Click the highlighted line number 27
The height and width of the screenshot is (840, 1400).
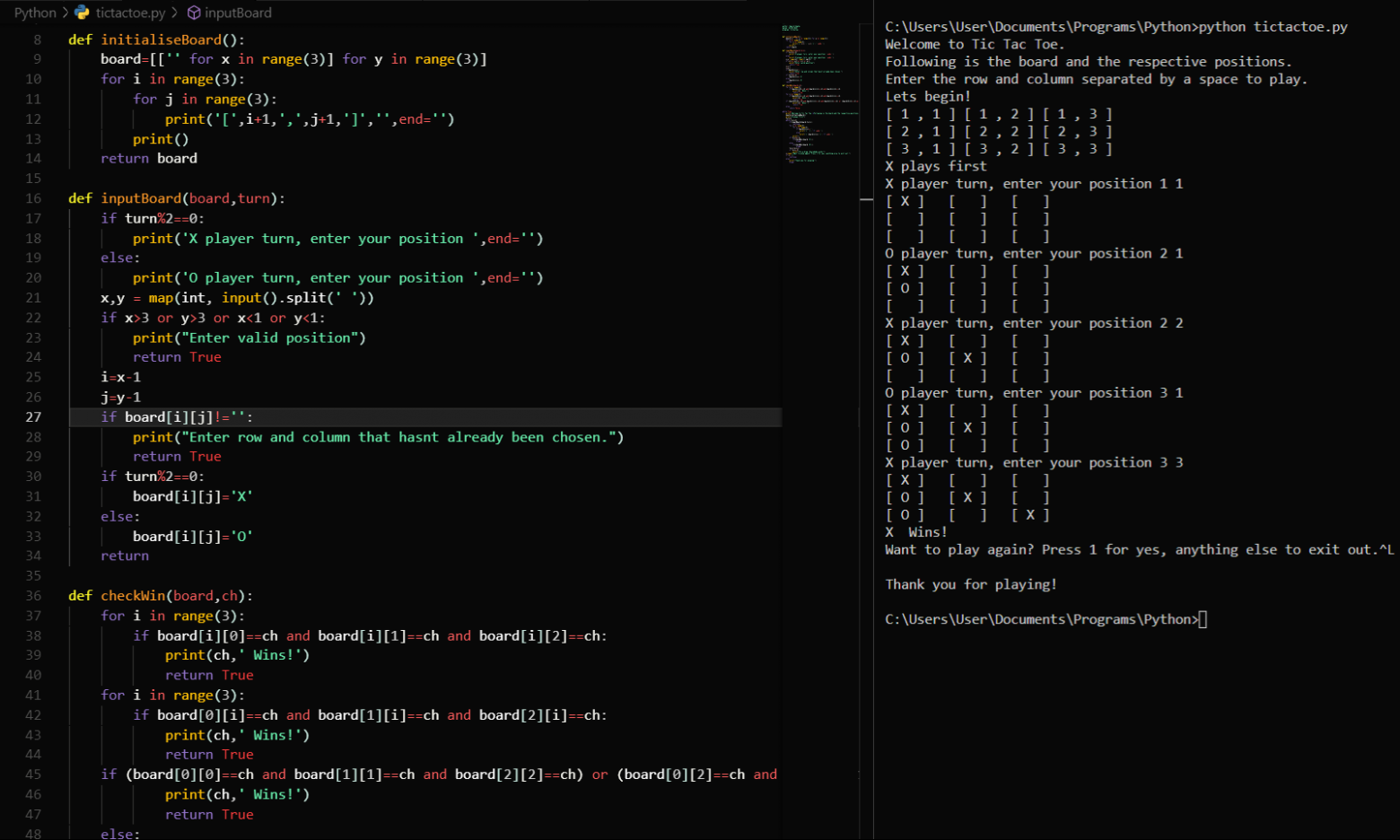(x=33, y=416)
